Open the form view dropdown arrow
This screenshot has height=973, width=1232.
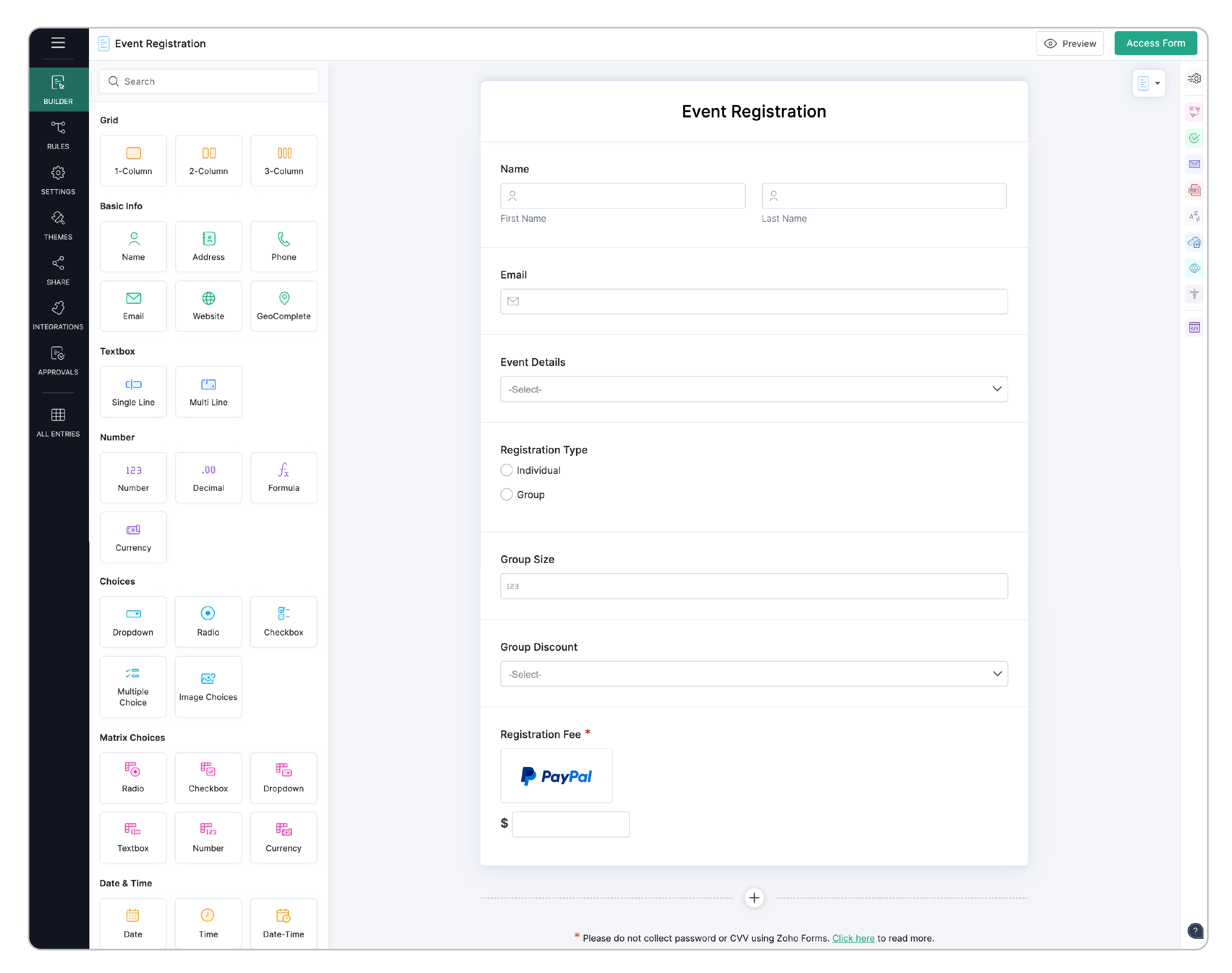point(1158,83)
